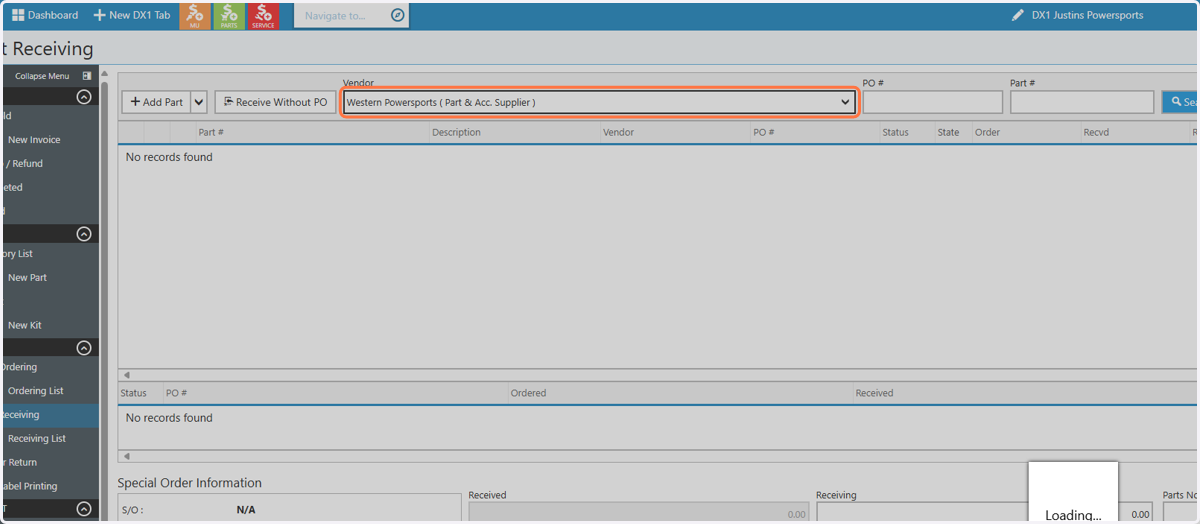Click DX1 Justins Powersports account name
The width and height of the screenshot is (1200, 524).
pos(1087,15)
